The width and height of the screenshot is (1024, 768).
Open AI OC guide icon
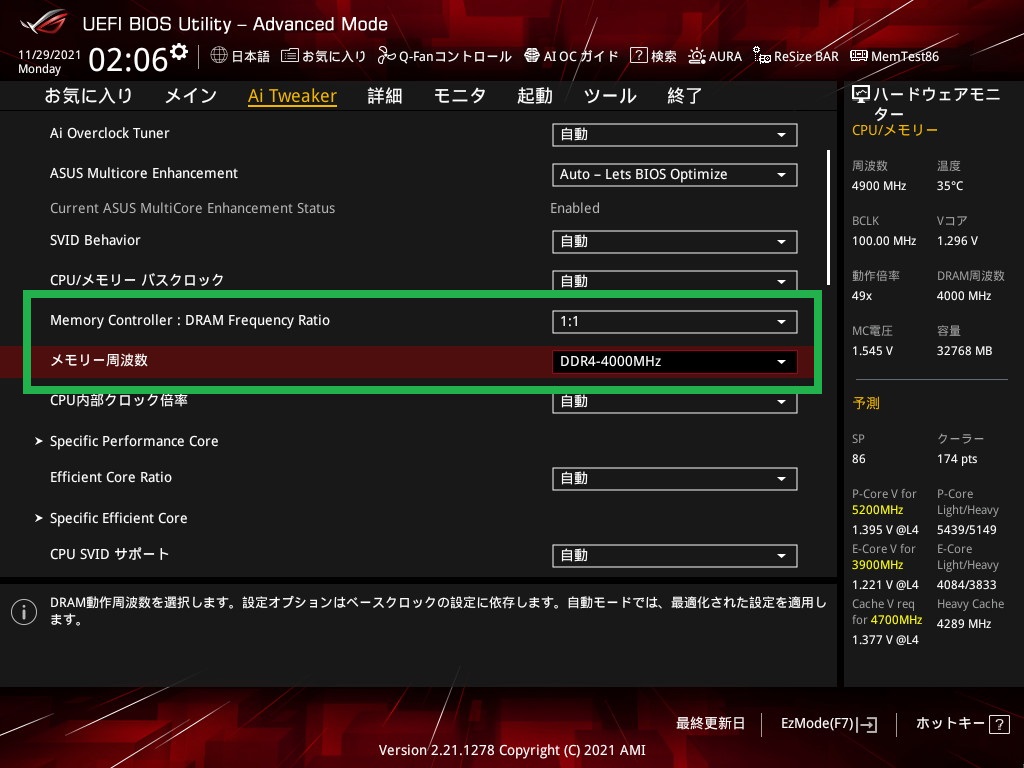pos(532,56)
